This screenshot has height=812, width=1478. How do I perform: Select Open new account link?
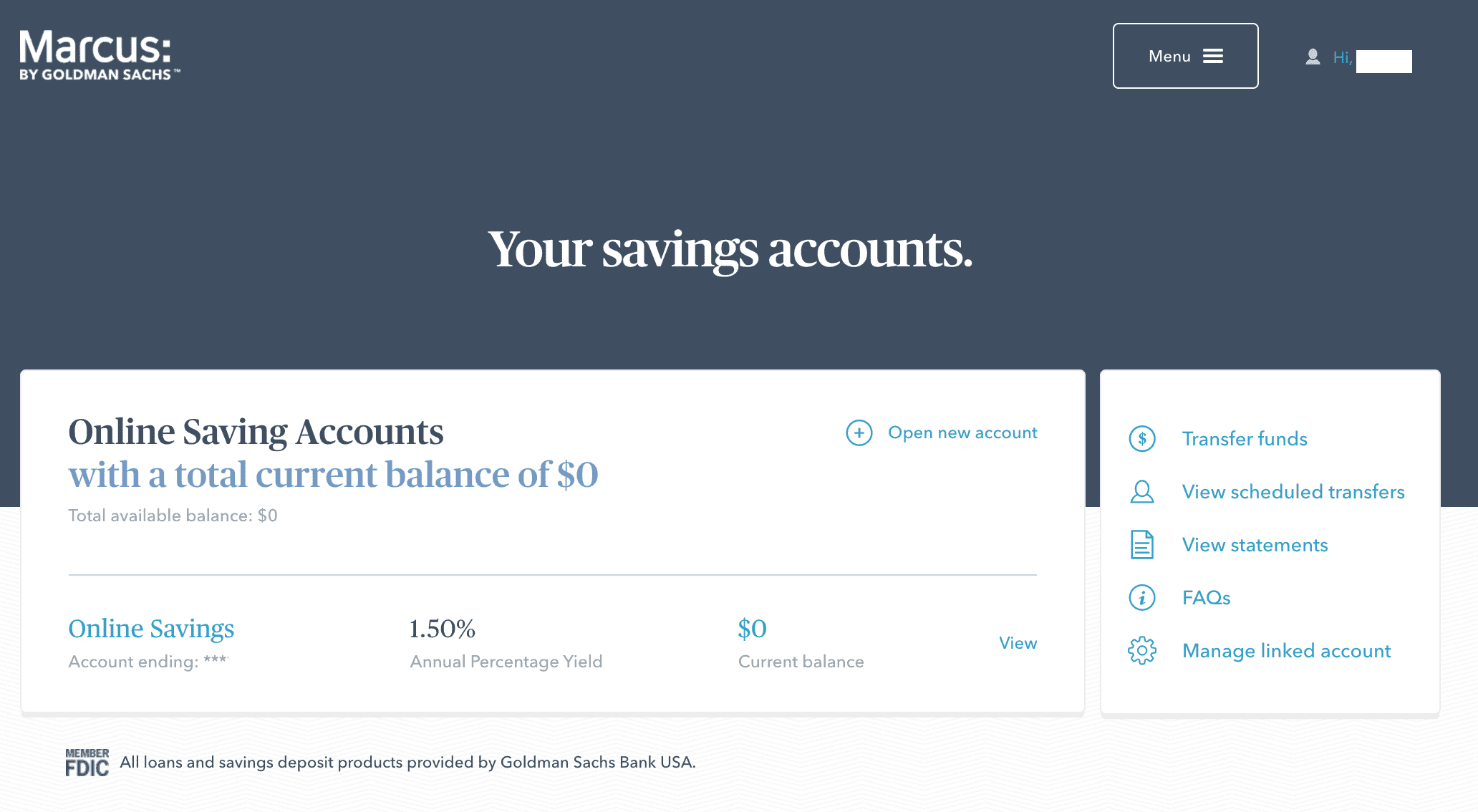(962, 432)
